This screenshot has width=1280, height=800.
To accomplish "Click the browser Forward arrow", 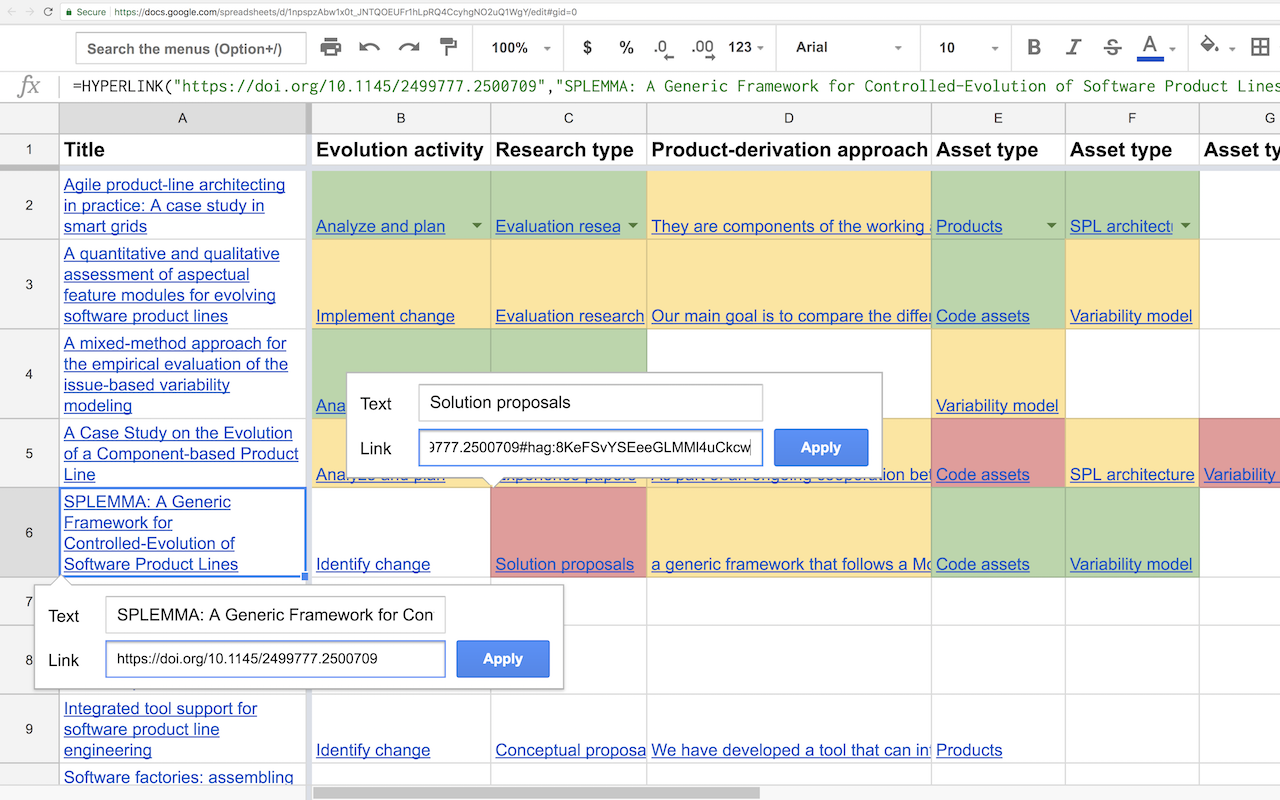I will (x=31, y=12).
